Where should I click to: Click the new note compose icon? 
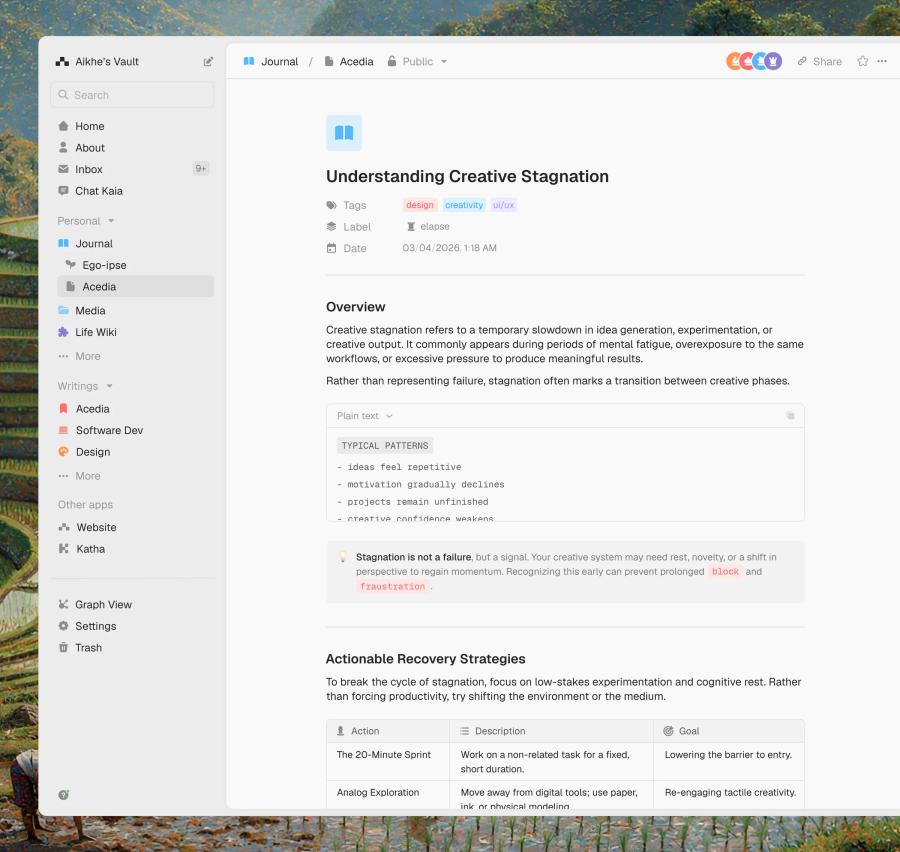208,61
